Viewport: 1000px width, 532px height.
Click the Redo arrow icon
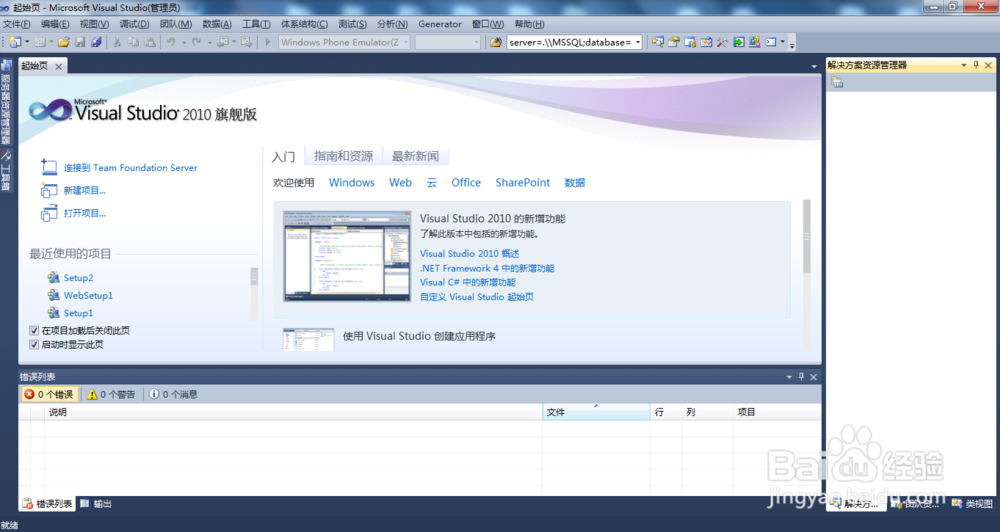tap(197, 42)
